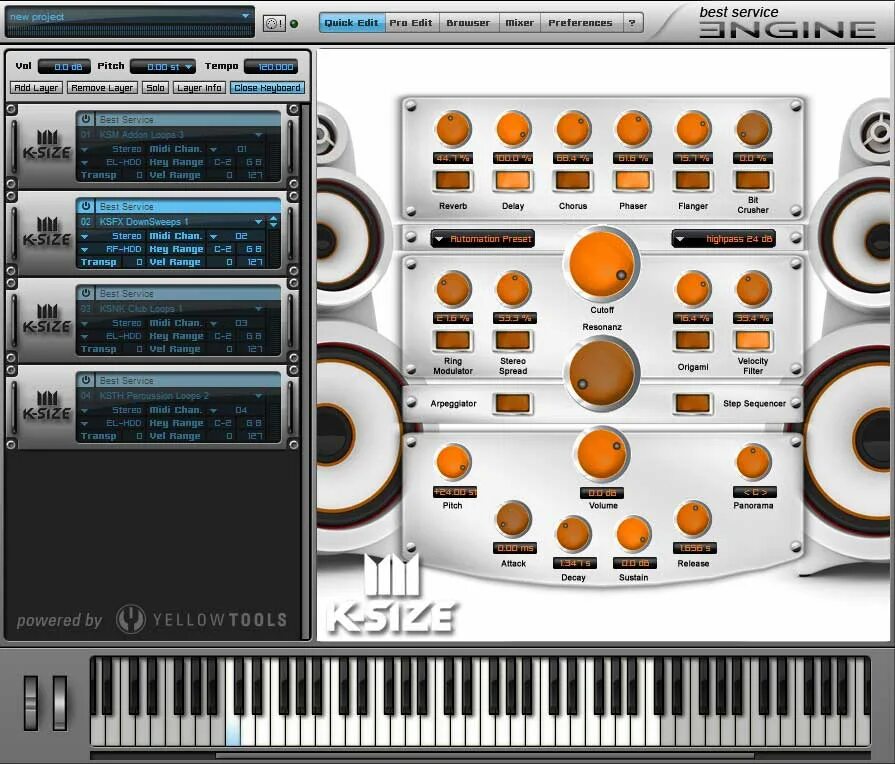Click the Ring Modulator knob
The width and height of the screenshot is (895, 764).
tap(453, 289)
